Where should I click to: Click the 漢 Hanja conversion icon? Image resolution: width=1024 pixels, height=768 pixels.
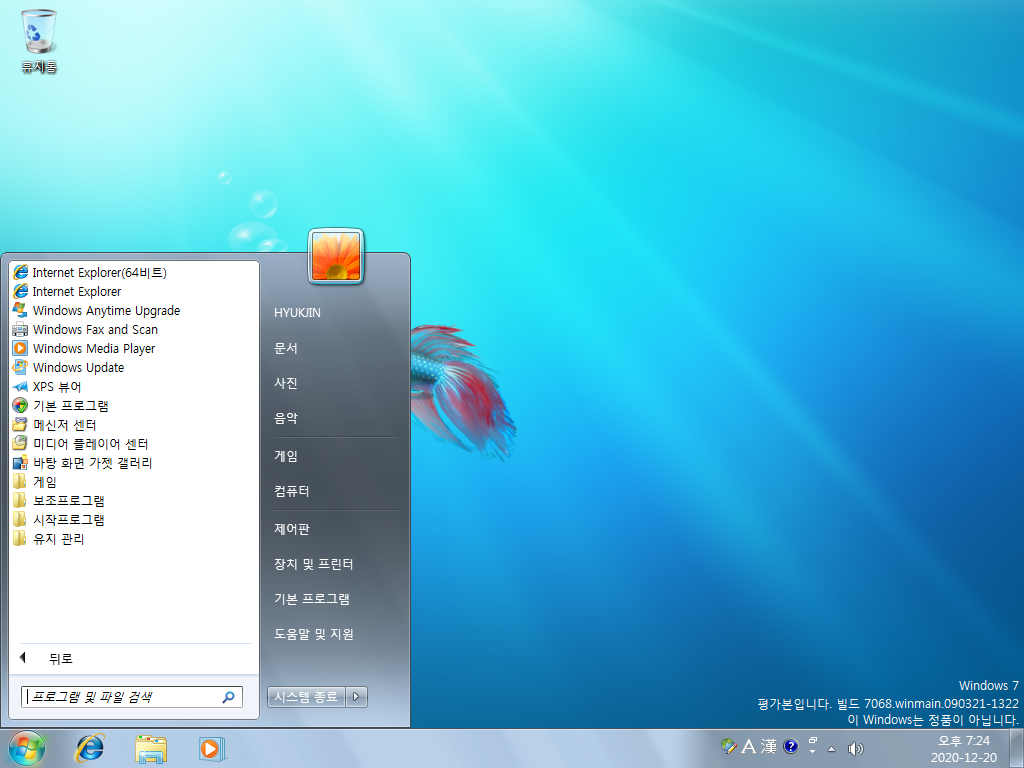click(769, 746)
